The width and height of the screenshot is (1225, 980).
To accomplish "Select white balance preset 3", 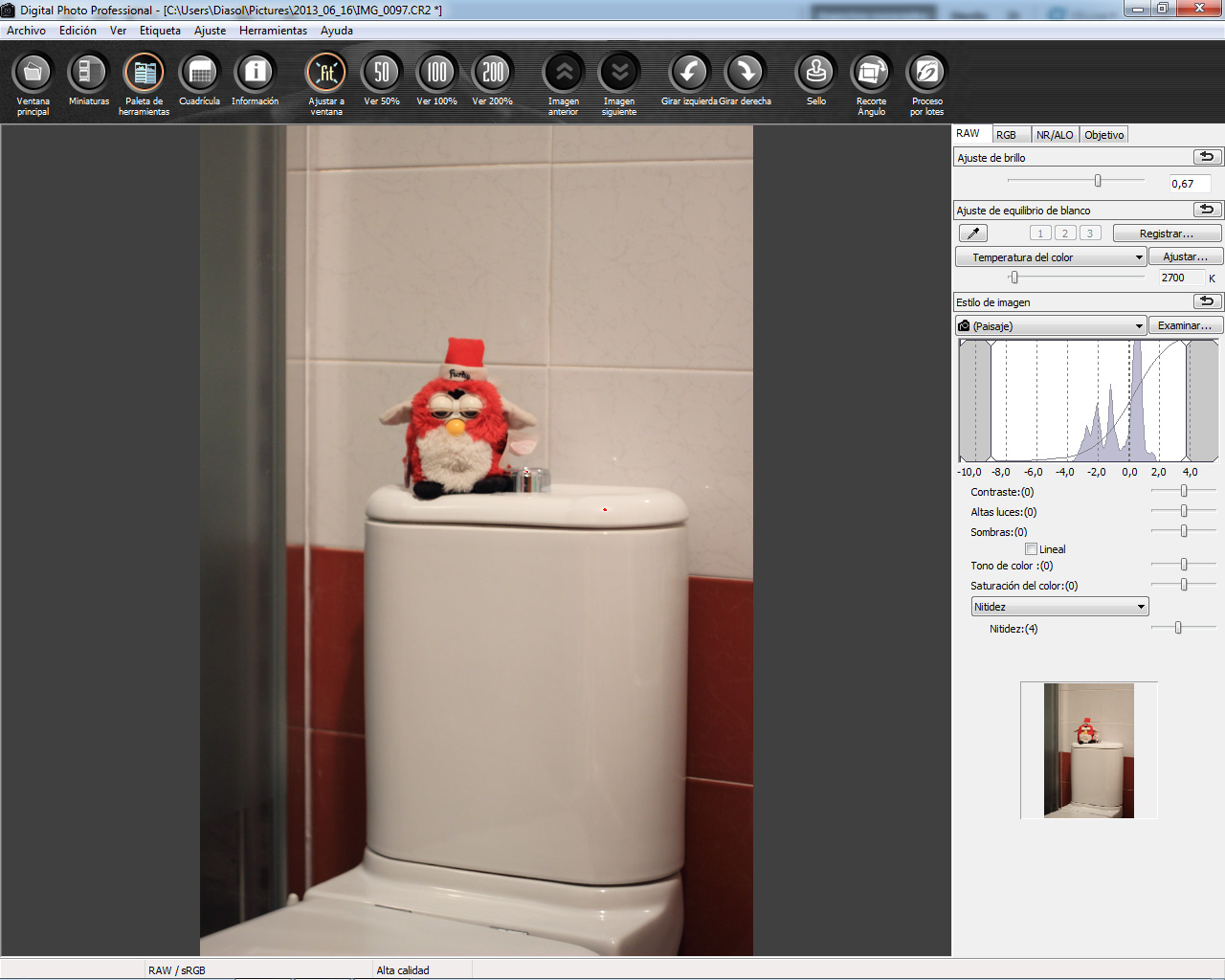I will pyautogui.click(x=1090, y=234).
